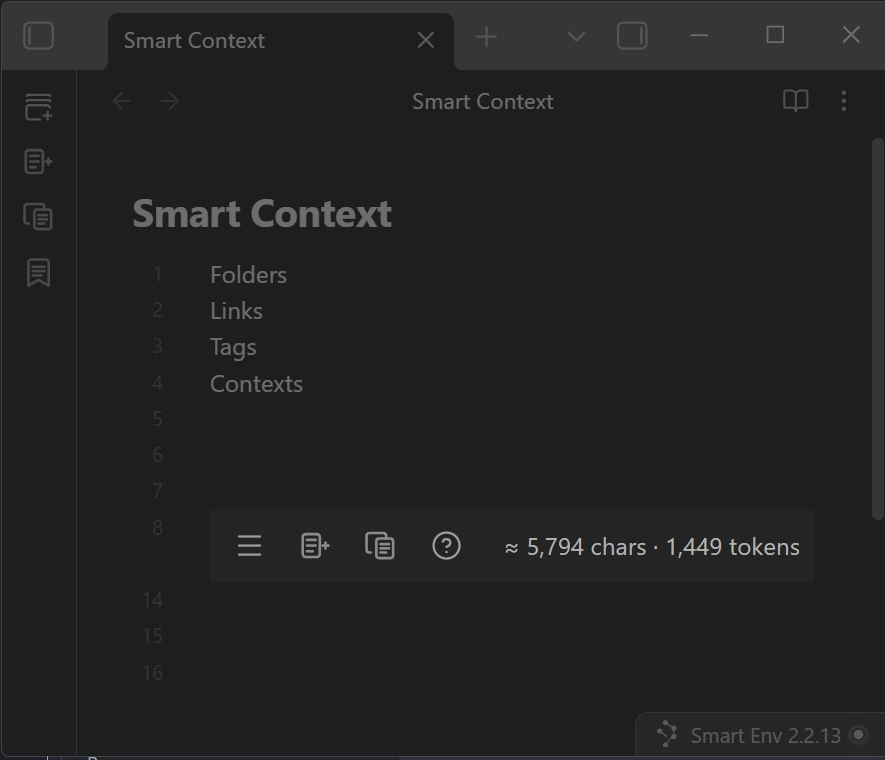Click the top ribbon stacked-cards plus icon

38,107
